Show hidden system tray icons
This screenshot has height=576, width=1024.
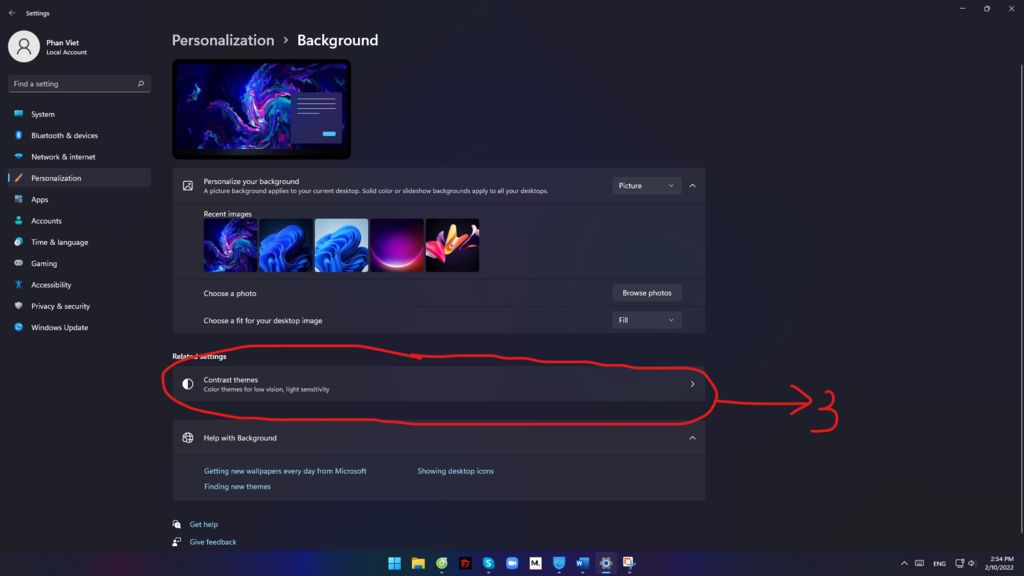(x=904, y=564)
